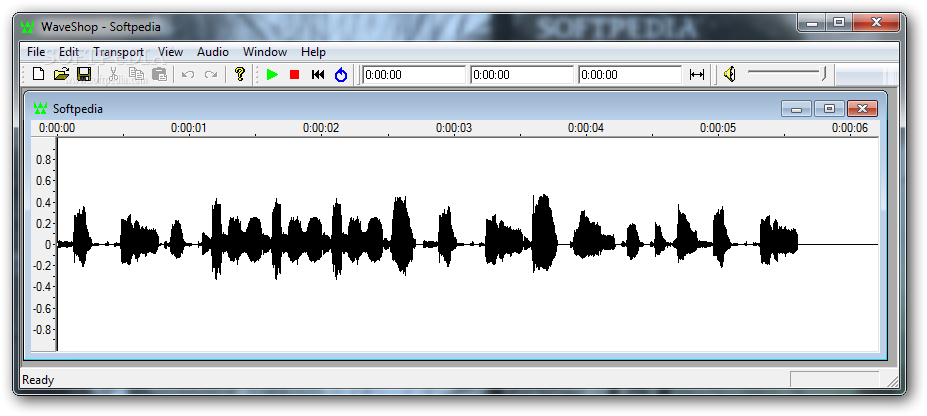
Task: Click the -0.4 label on the amplitude scale
Action: [41, 287]
